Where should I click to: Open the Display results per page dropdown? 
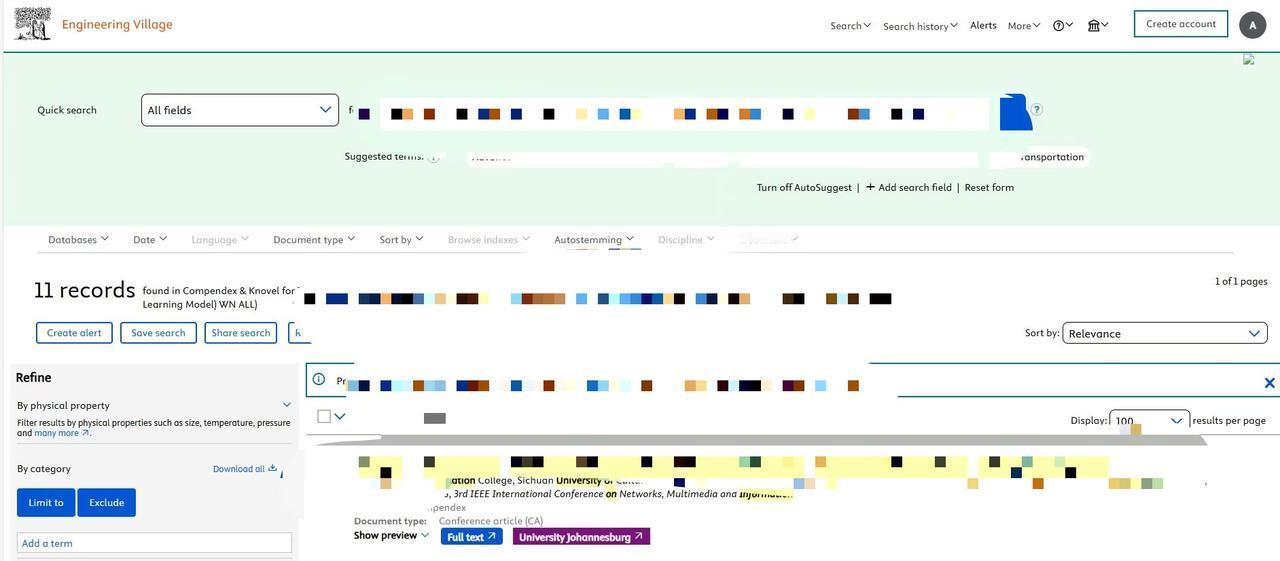pyautogui.click(x=1150, y=420)
